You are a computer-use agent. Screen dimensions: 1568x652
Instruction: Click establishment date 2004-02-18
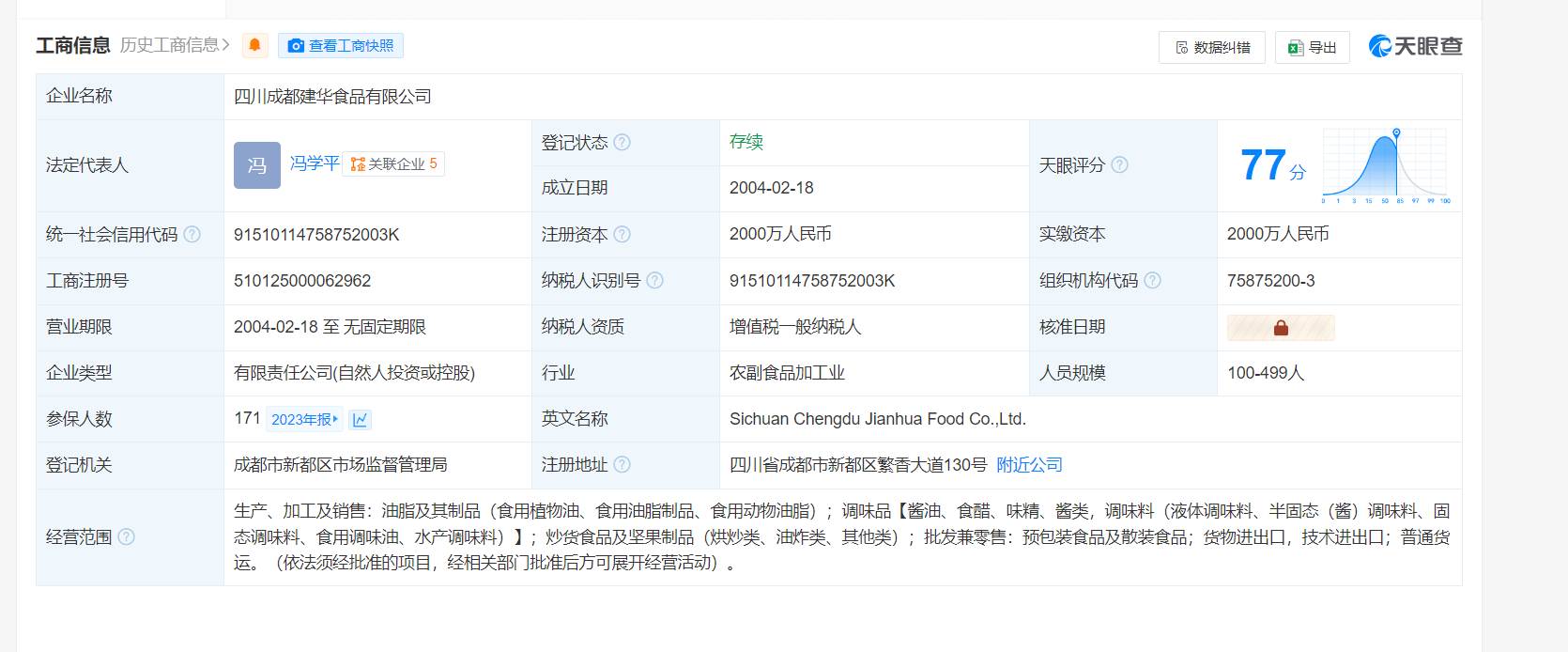click(x=772, y=188)
